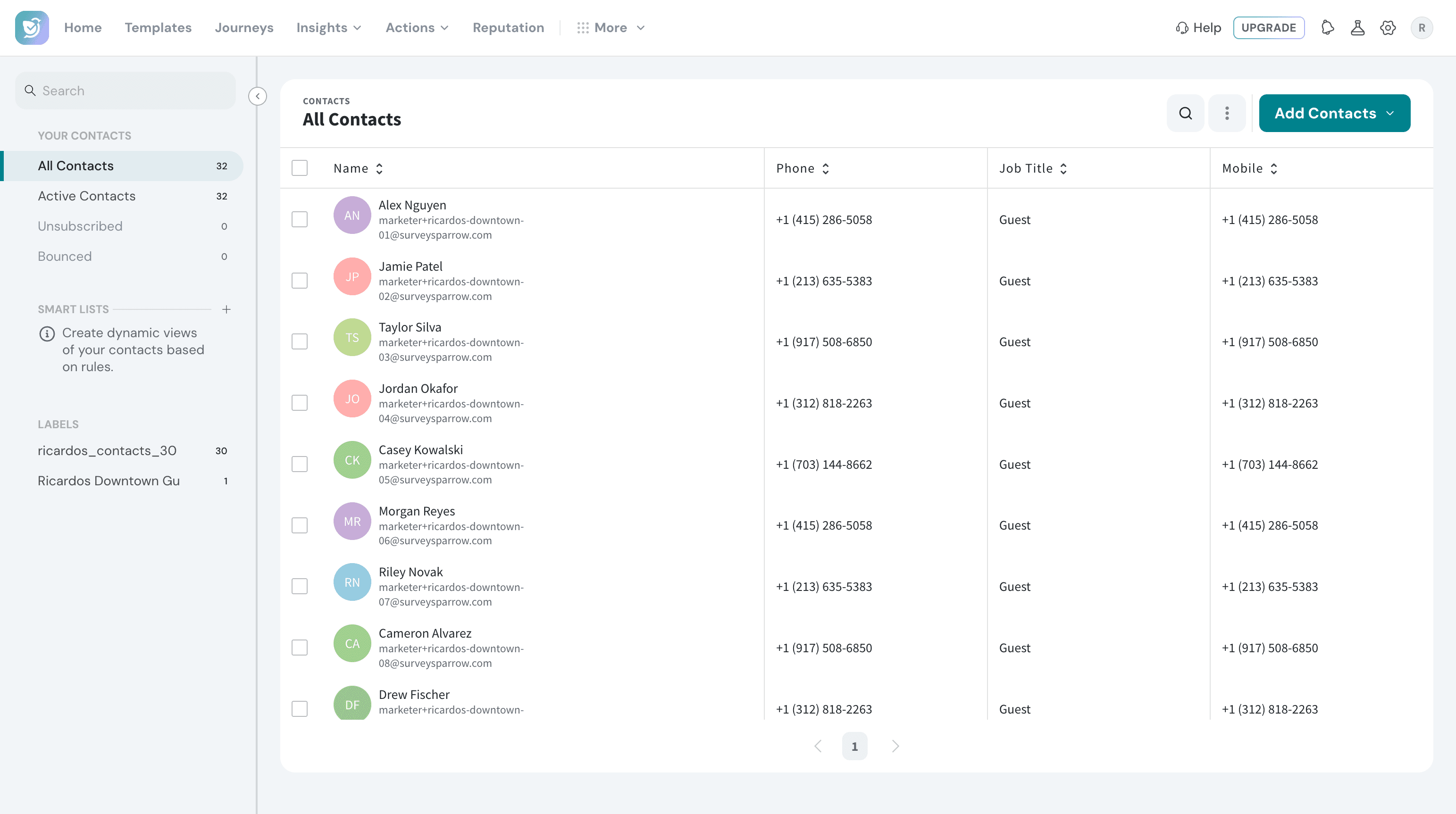This screenshot has width=1456, height=814.
Task: Open the Reputation menu item
Action: [x=508, y=28]
